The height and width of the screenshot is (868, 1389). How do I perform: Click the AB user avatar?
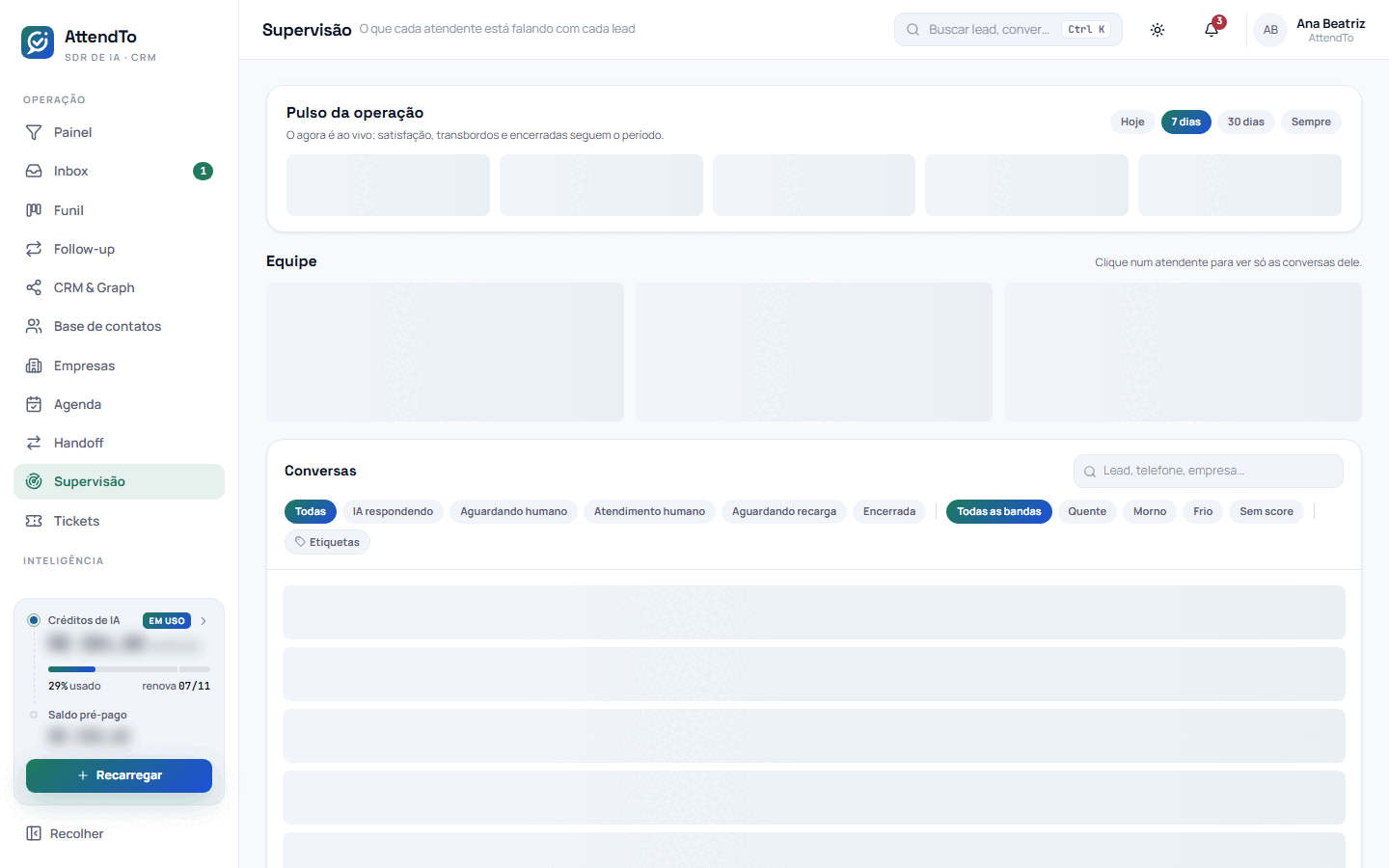1270,30
